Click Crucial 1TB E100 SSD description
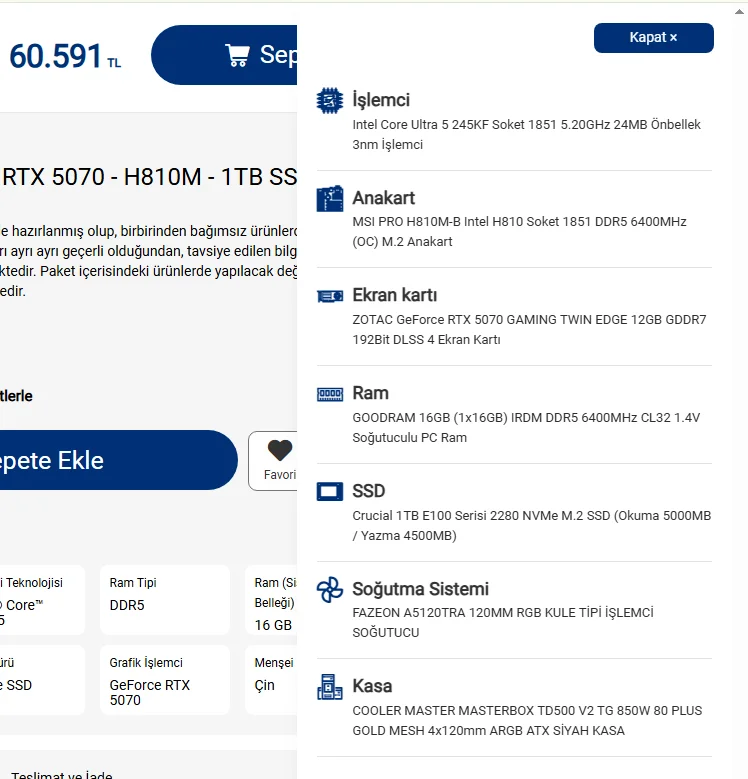This screenshot has width=748, height=779. tap(532, 526)
